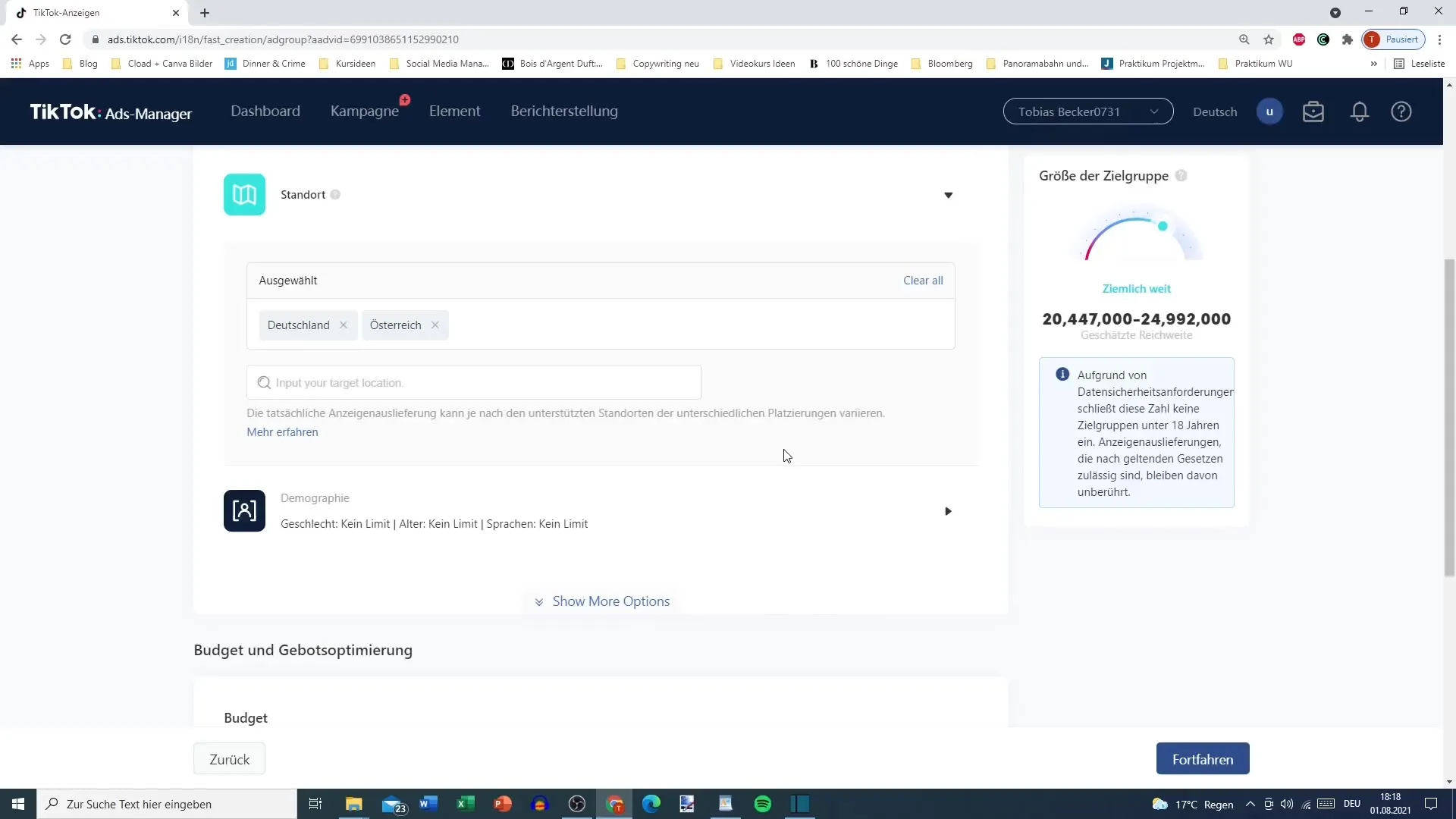Open the Tobias Becker0731 account dropdown
This screenshot has height=819, width=1456.
pyautogui.click(x=1087, y=112)
